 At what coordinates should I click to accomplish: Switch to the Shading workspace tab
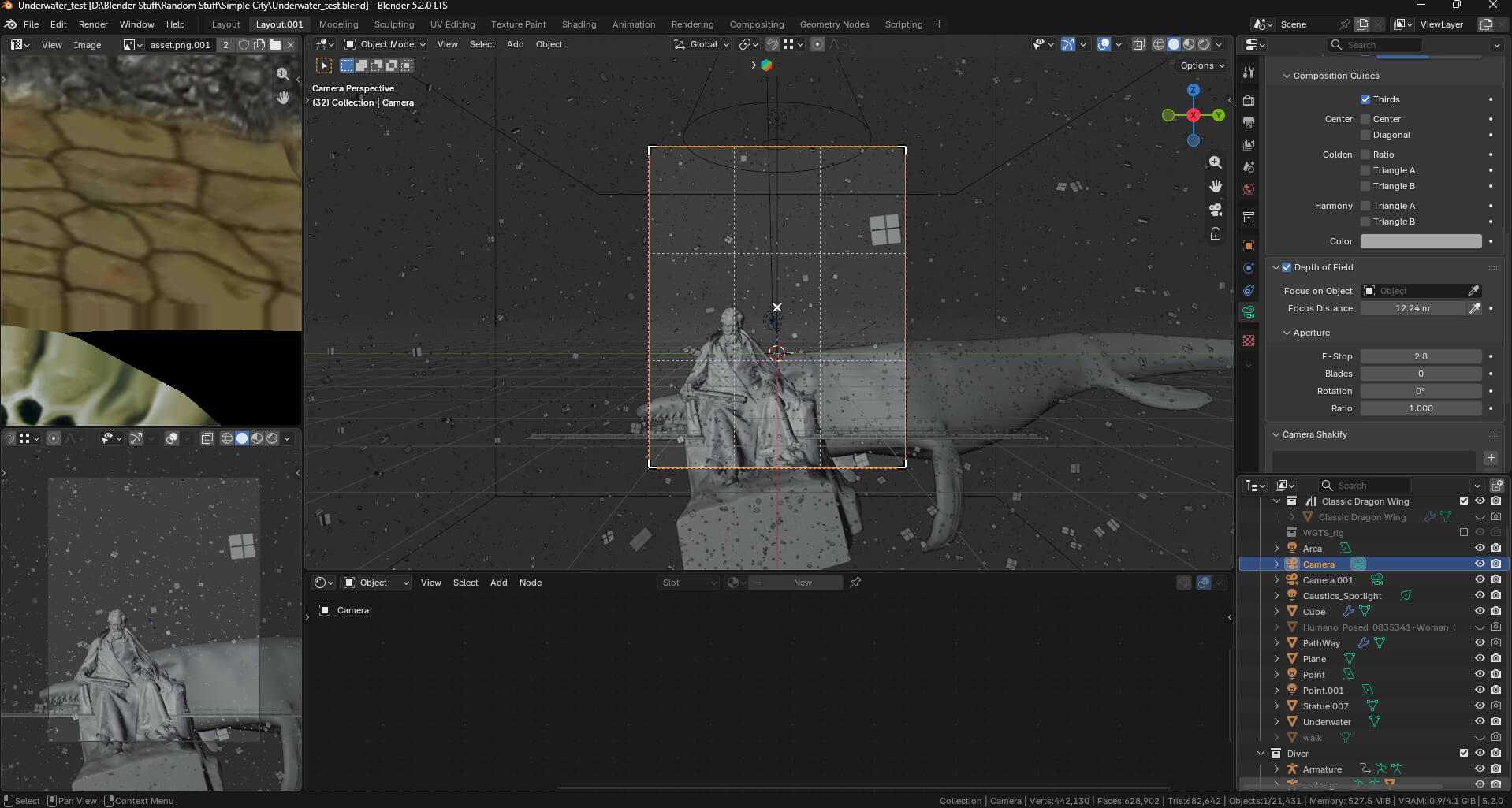coord(579,24)
